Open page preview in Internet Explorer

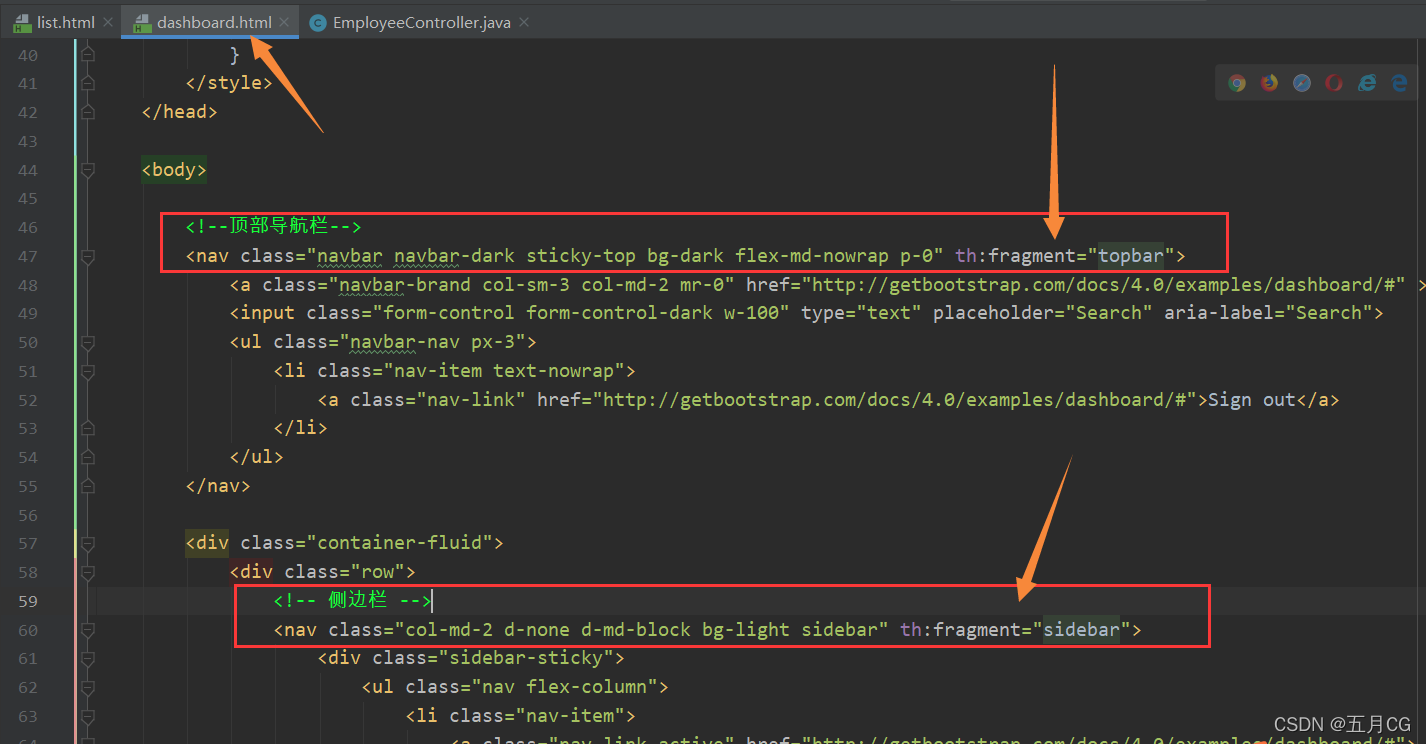tap(1367, 83)
